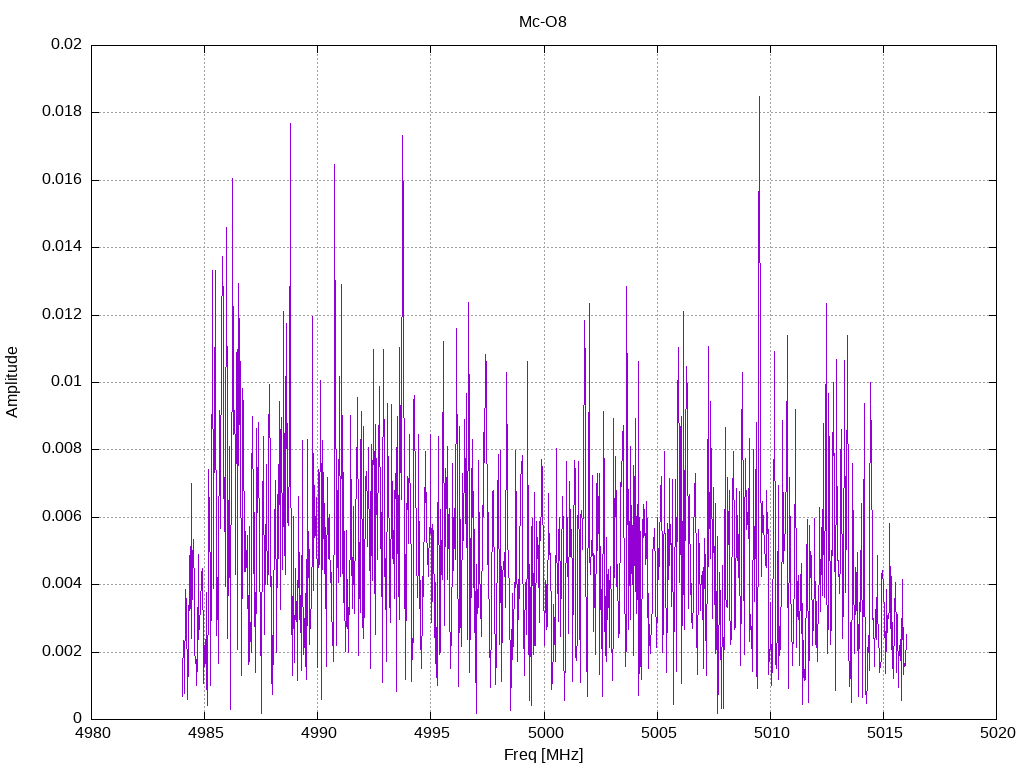Click the 0.016 y-axis tick label
The width and height of the screenshot is (1024, 768).
(x=62, y=179)
